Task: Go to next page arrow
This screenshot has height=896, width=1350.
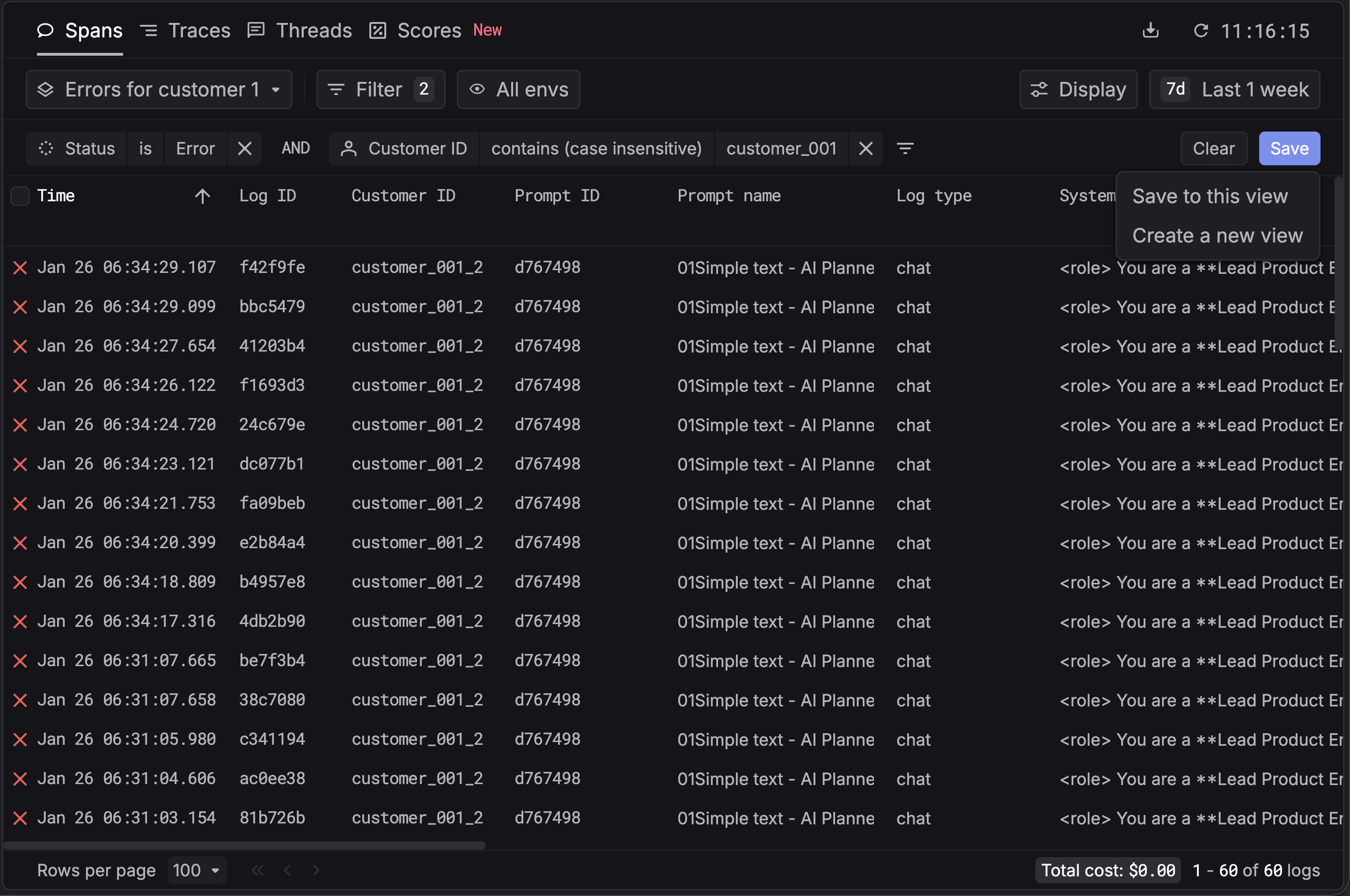Action: 316,870
